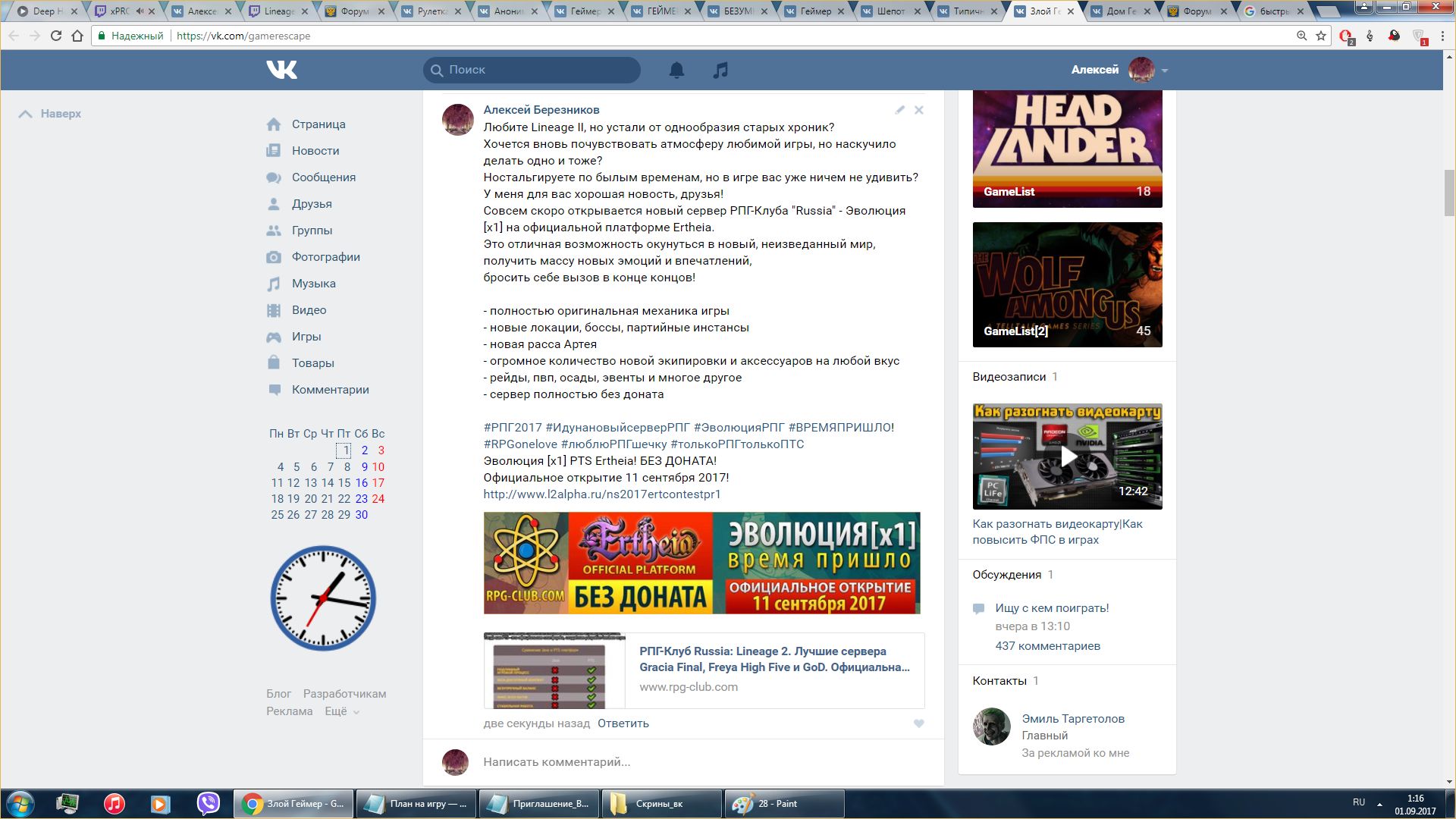
Task: Click the Товары bag icon
Action: (x=274, y=362)
